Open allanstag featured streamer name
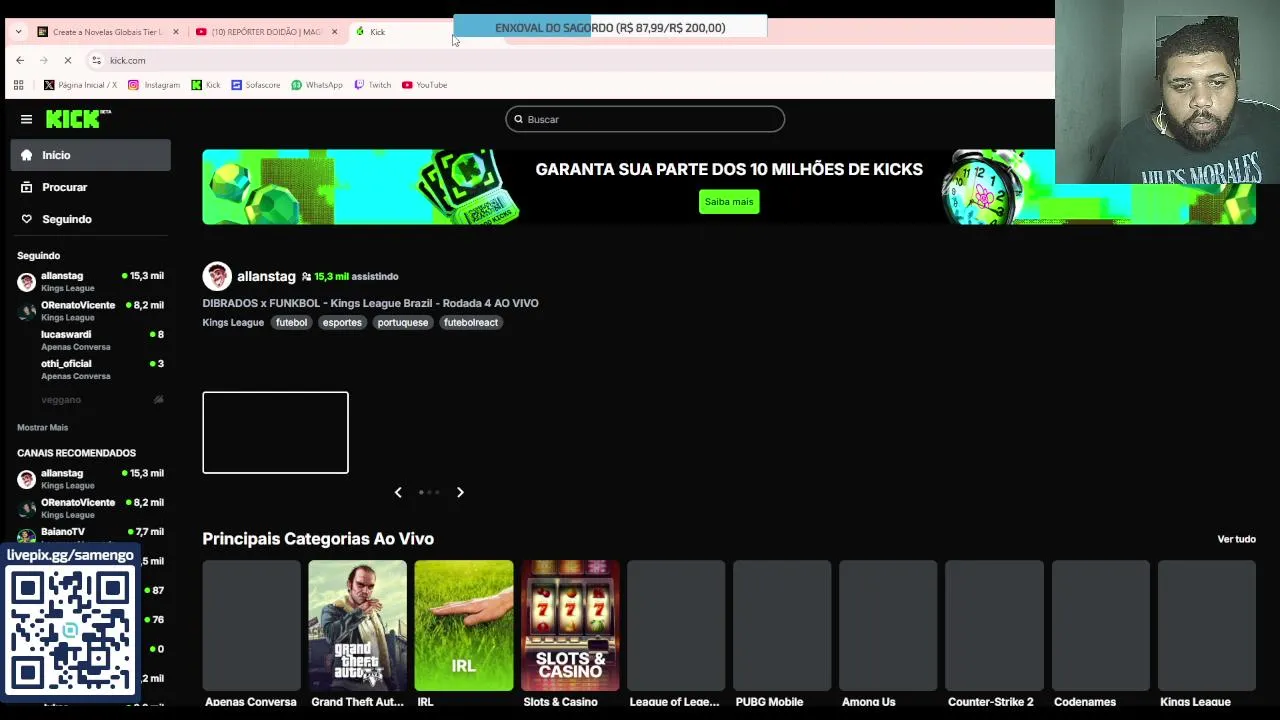Image resolution: width=1280 pixels, height=720 pixels. (266, 276)
